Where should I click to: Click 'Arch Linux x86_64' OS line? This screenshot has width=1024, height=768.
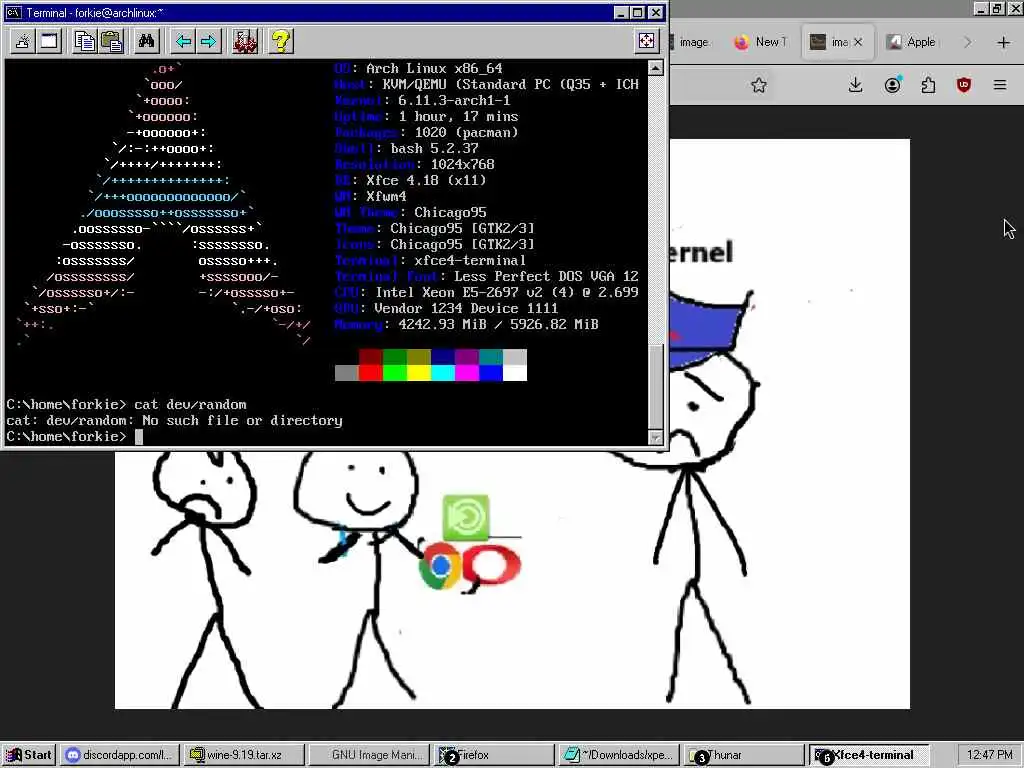[434, 69]
